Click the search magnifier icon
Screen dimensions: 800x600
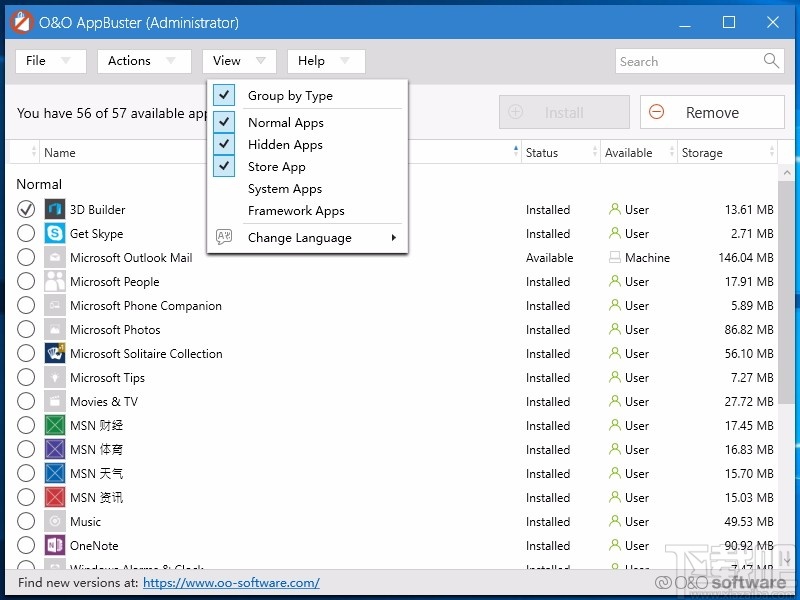coord(770,61)
